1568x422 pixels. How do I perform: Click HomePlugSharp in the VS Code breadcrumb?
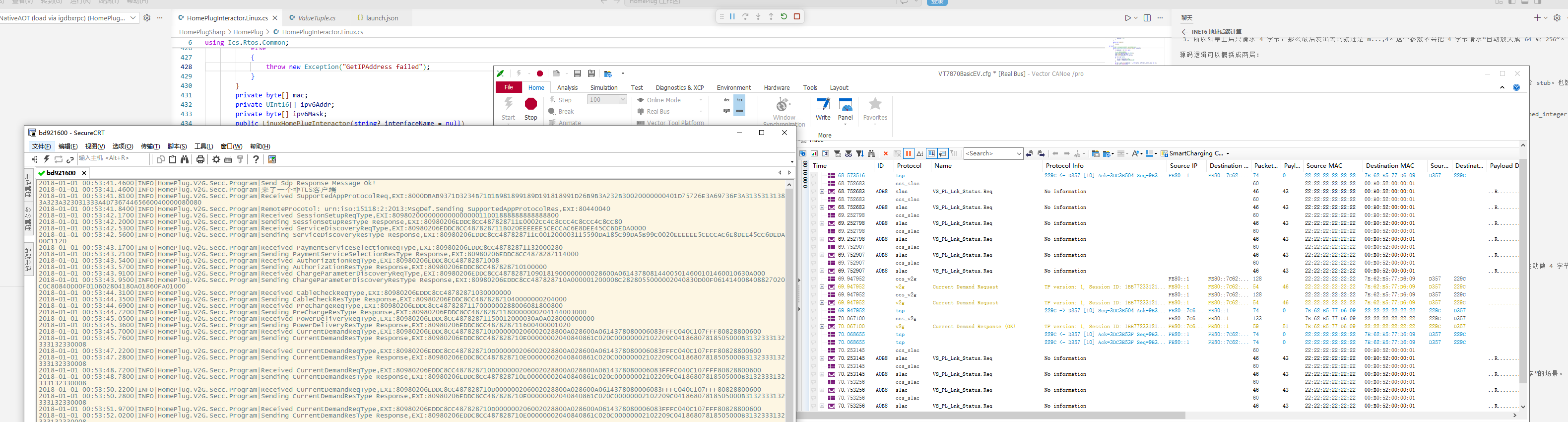(x=202, y=32)
